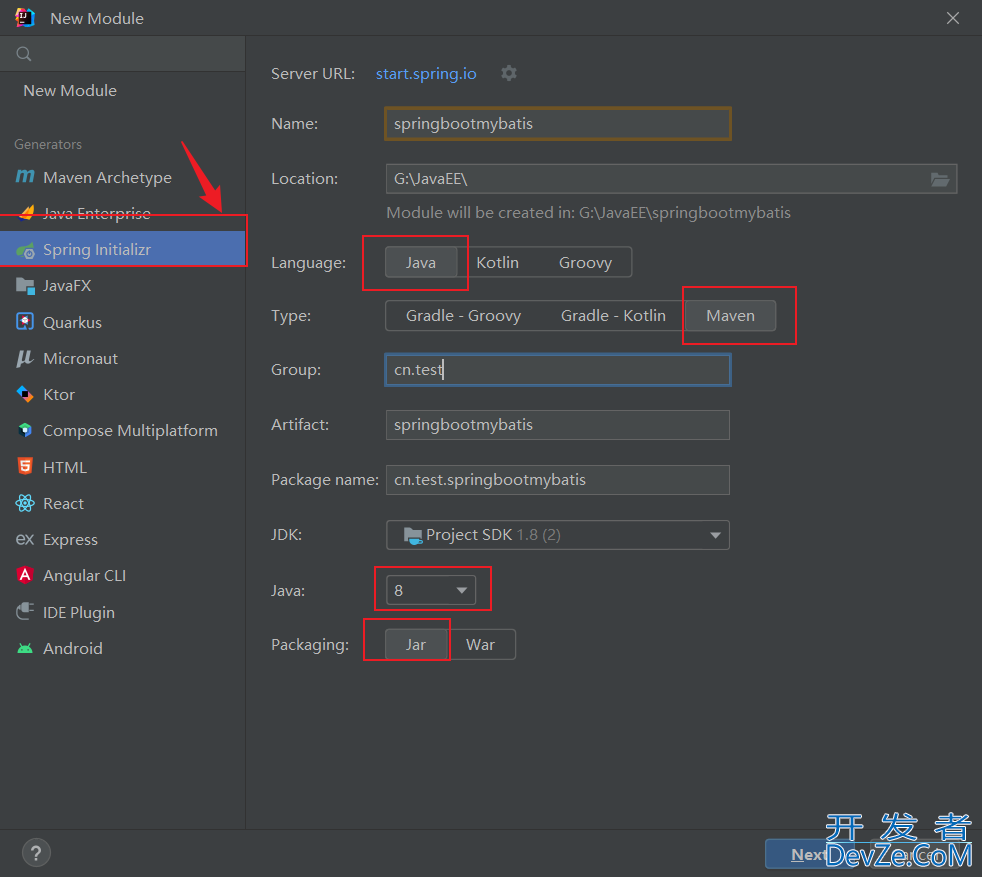Choose Gradle - Groovy build type

pos(463,316)
